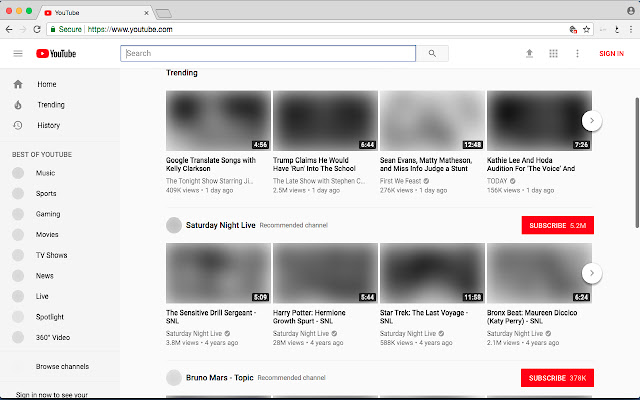The image size is (640, 400).
Task: Go back with browser back arrow
Action: tap(9, 29)
